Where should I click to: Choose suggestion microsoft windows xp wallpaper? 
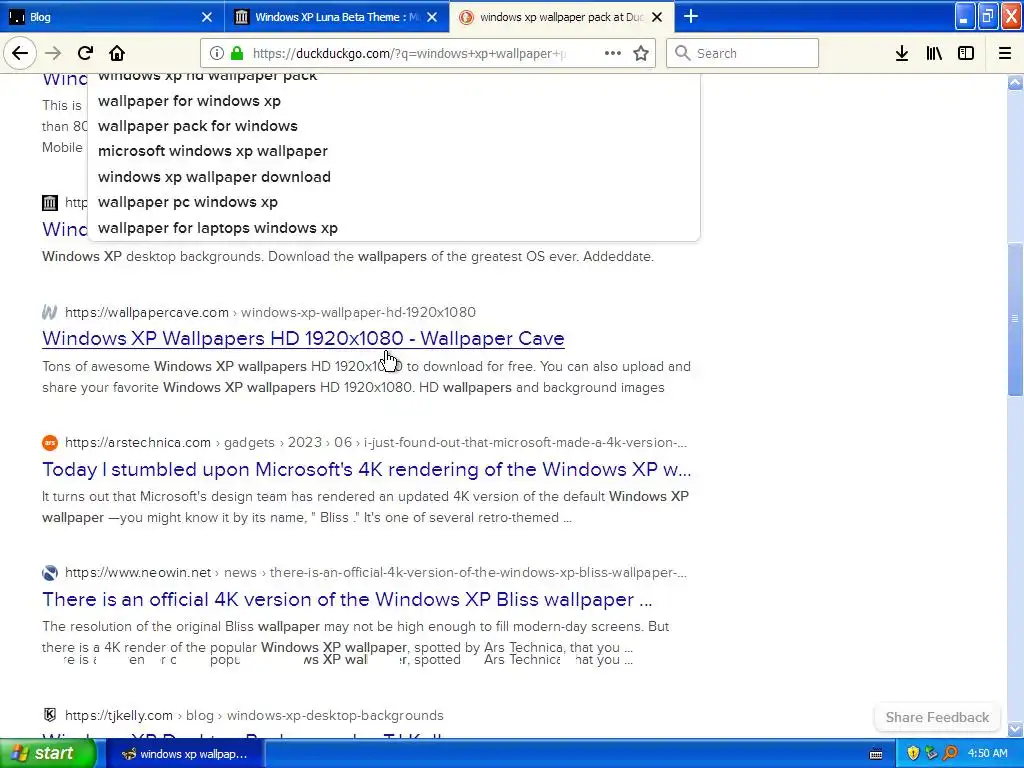pos(213,151)
